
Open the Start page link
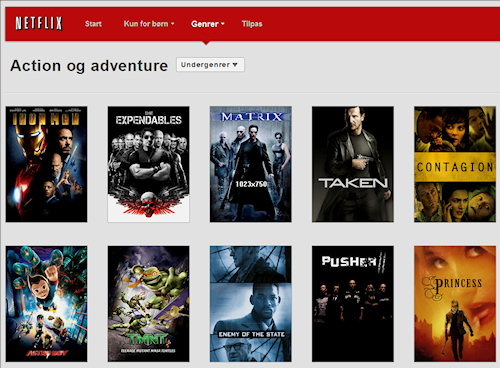pyautogui.click(x=93, y=24)
